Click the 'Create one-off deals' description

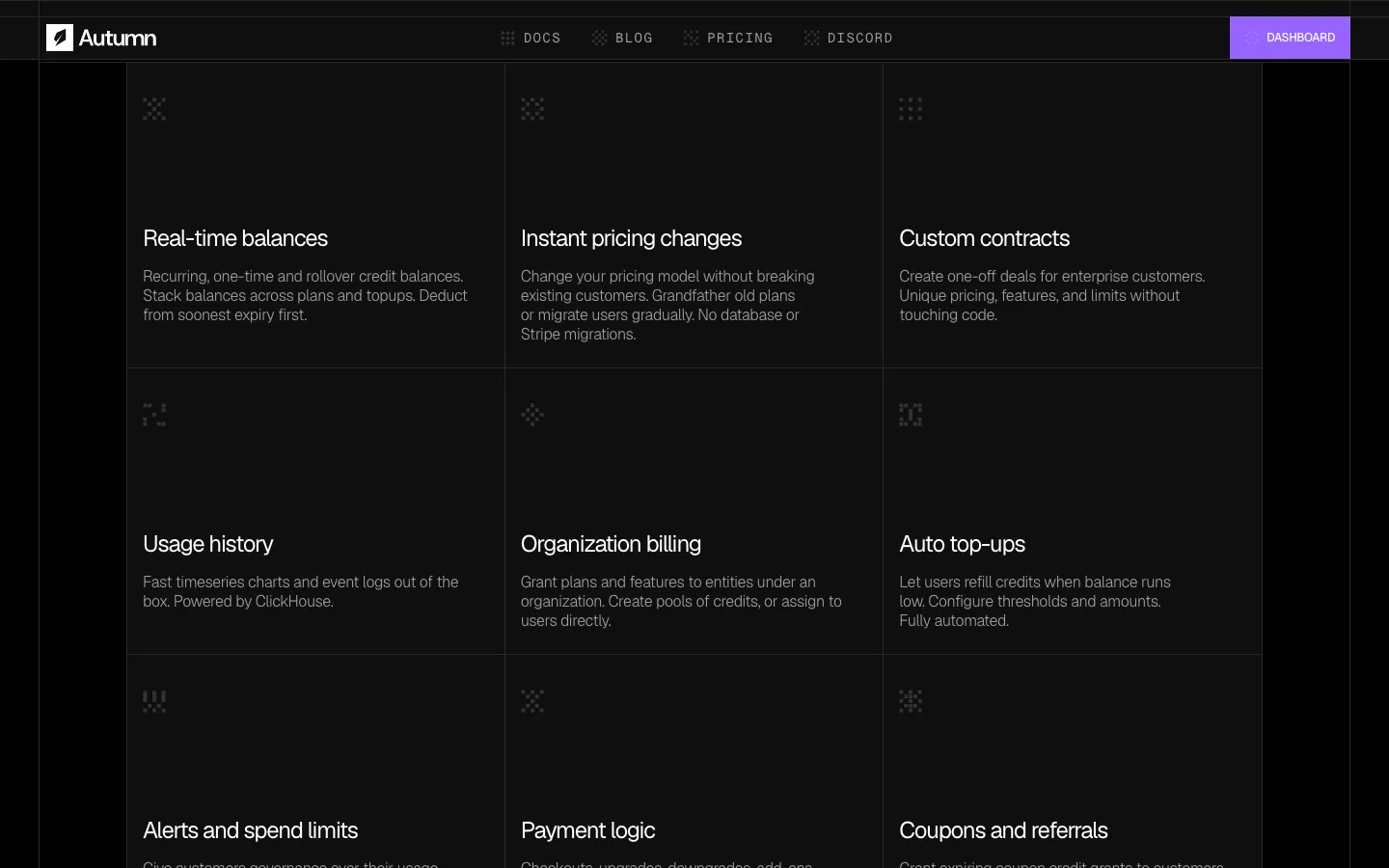tap(1051, 295)
